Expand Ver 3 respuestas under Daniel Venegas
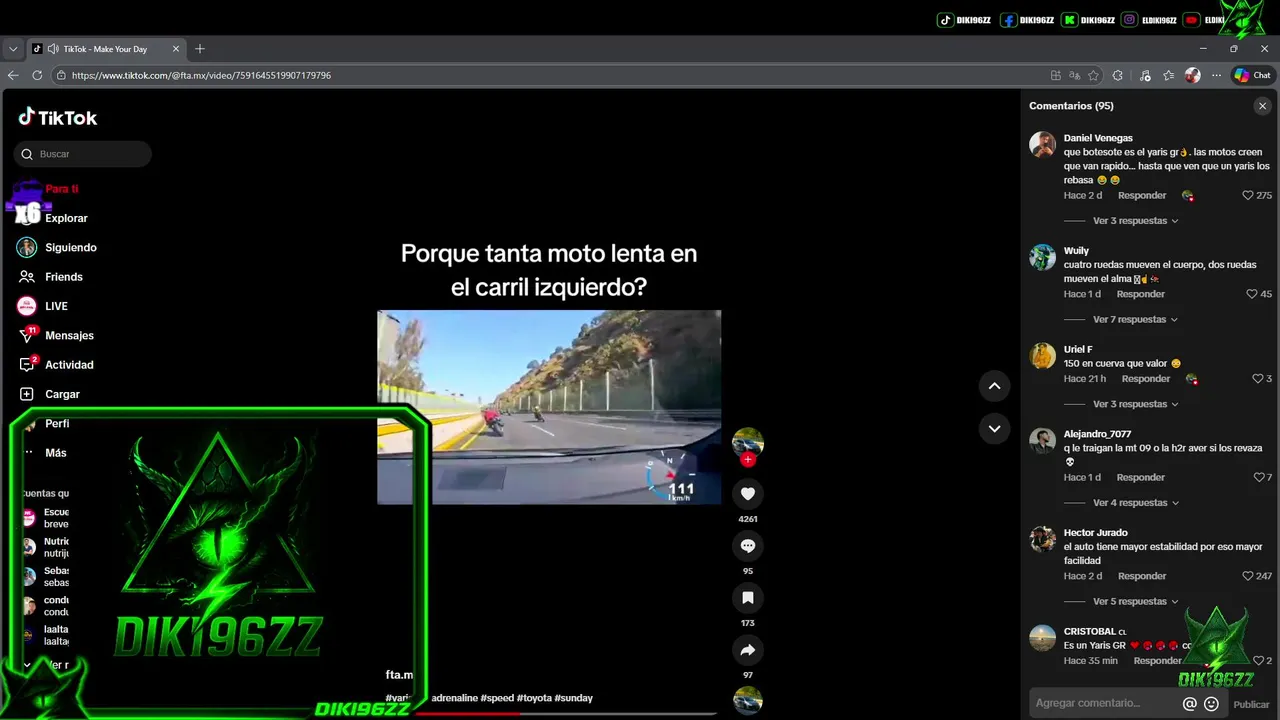Viewport: 1280px width, 720px height. click(1136, 221)
